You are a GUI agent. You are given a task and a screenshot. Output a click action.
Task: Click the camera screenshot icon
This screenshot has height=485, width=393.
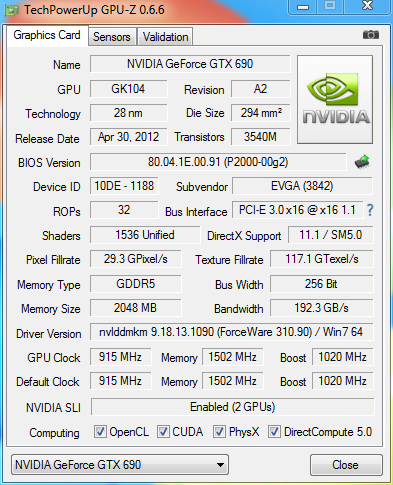[371, 35]
